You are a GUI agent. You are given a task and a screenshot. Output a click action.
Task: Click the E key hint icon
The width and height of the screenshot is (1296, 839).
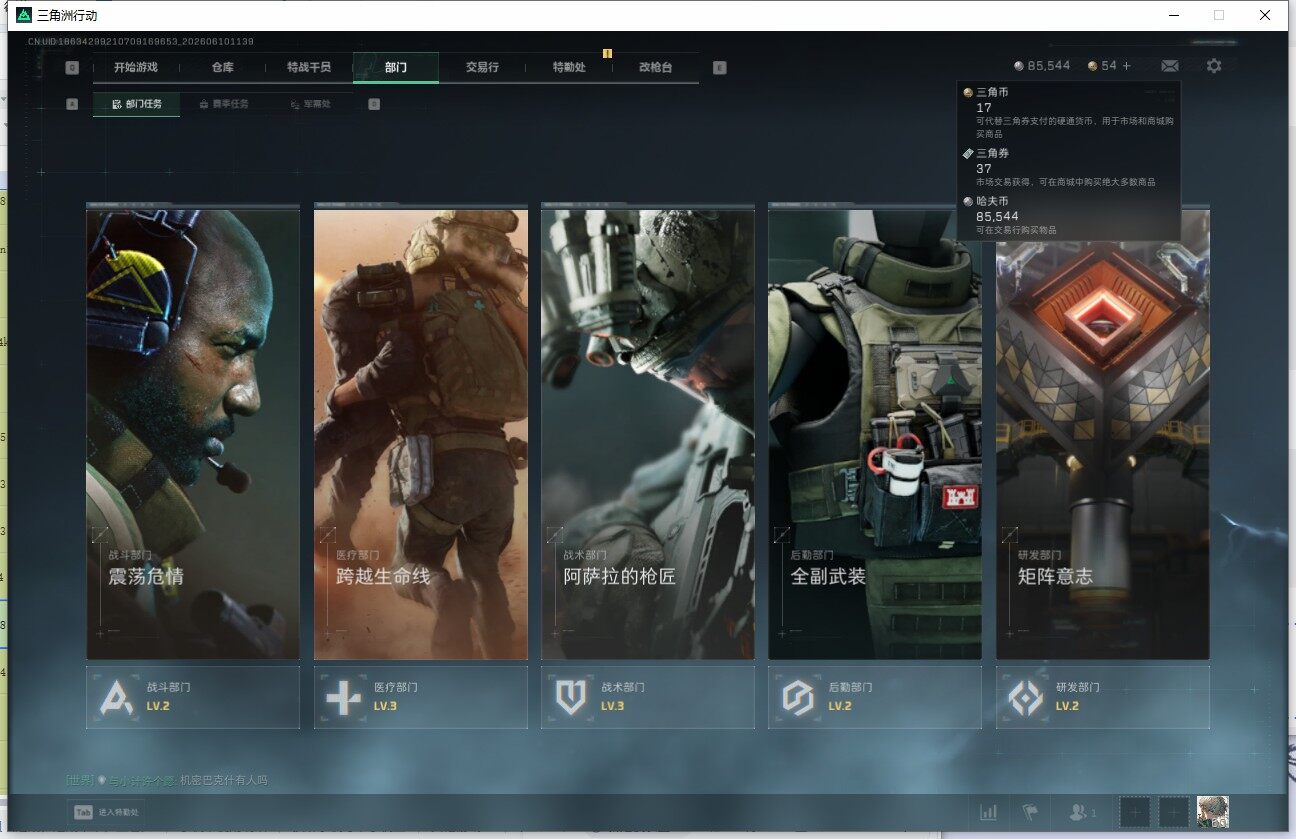[x=720, y=68]
